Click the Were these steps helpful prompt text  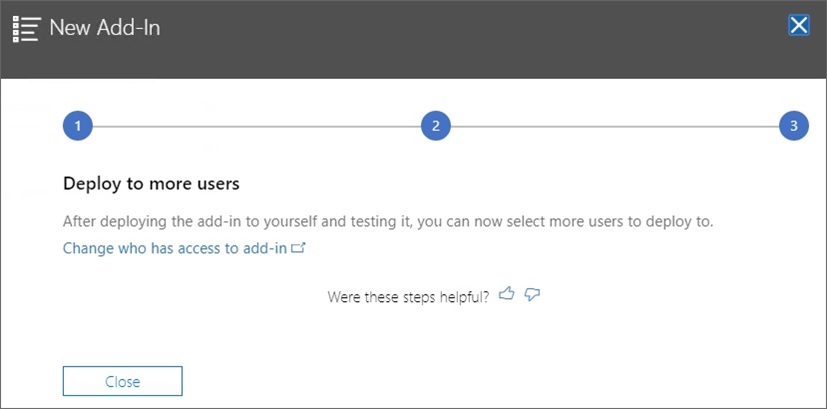pos(408,297)
